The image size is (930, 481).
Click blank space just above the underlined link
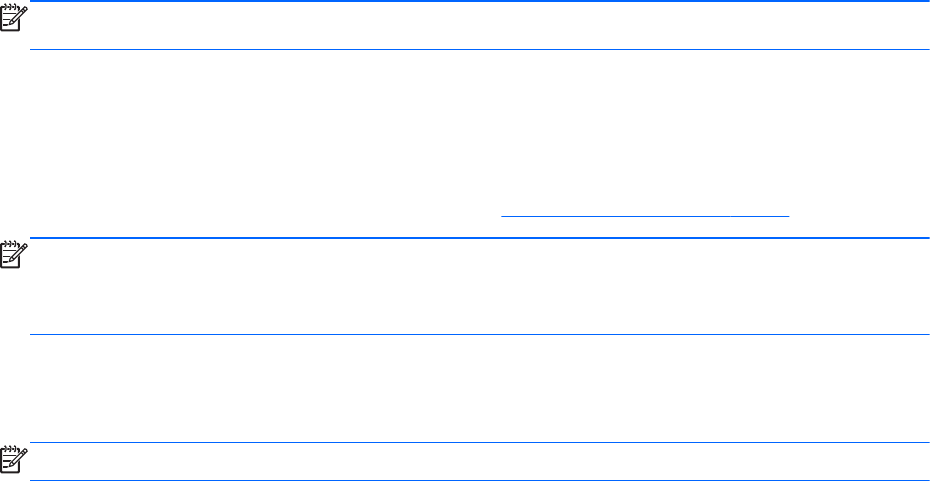(645, 190)
